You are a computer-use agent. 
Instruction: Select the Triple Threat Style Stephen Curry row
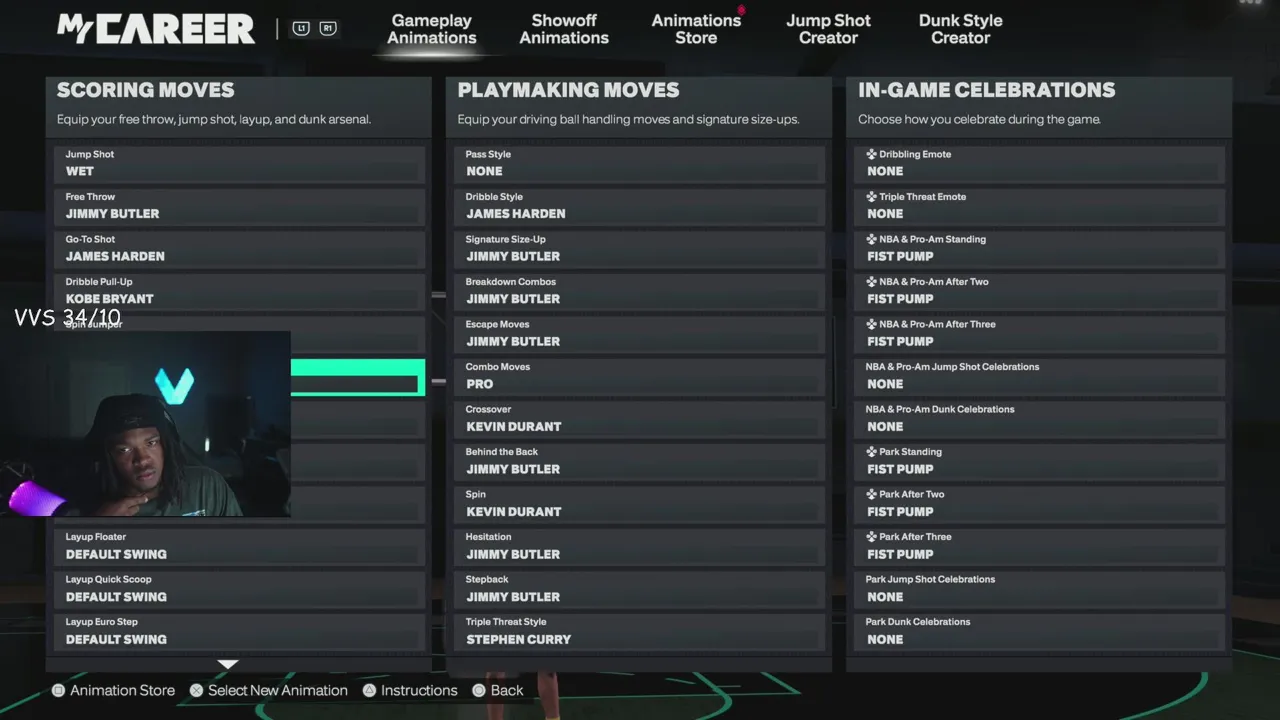(x=640, y=631)
